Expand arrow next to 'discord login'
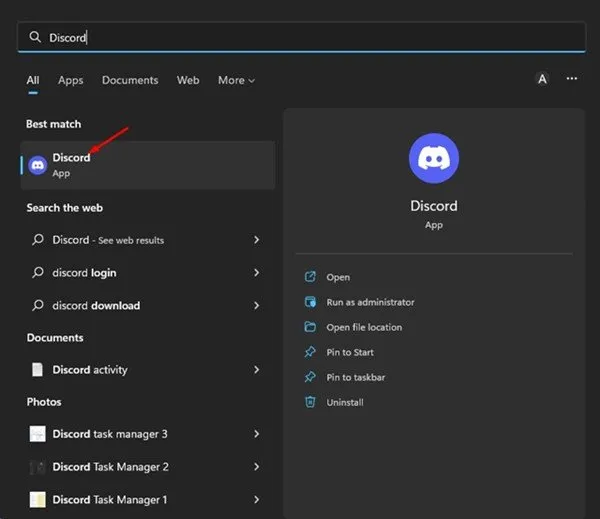Screen dimensions: 600x519 [x=256, y=273]
